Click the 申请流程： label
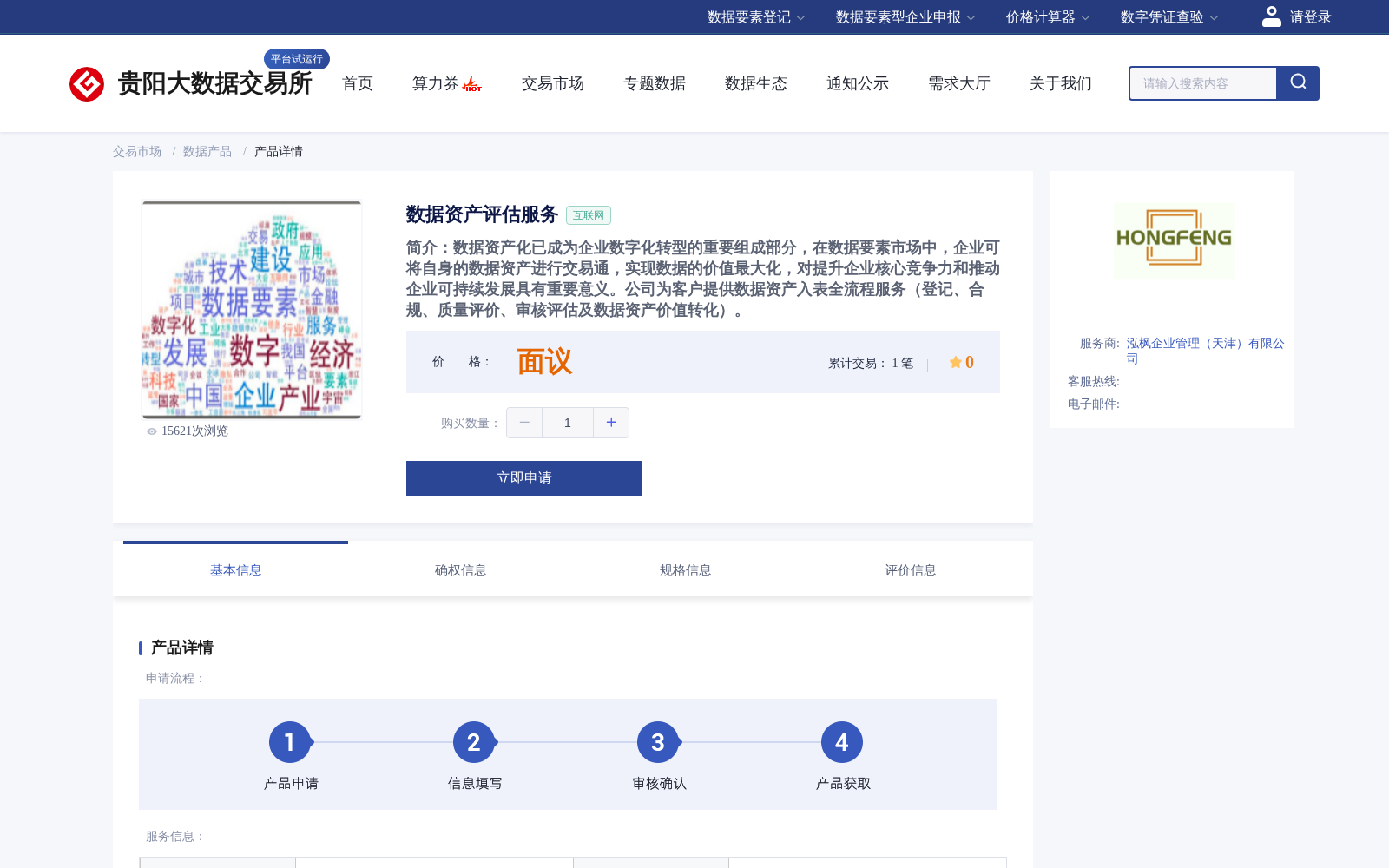This screenshot has height=868, width=1389. [175, 679]
